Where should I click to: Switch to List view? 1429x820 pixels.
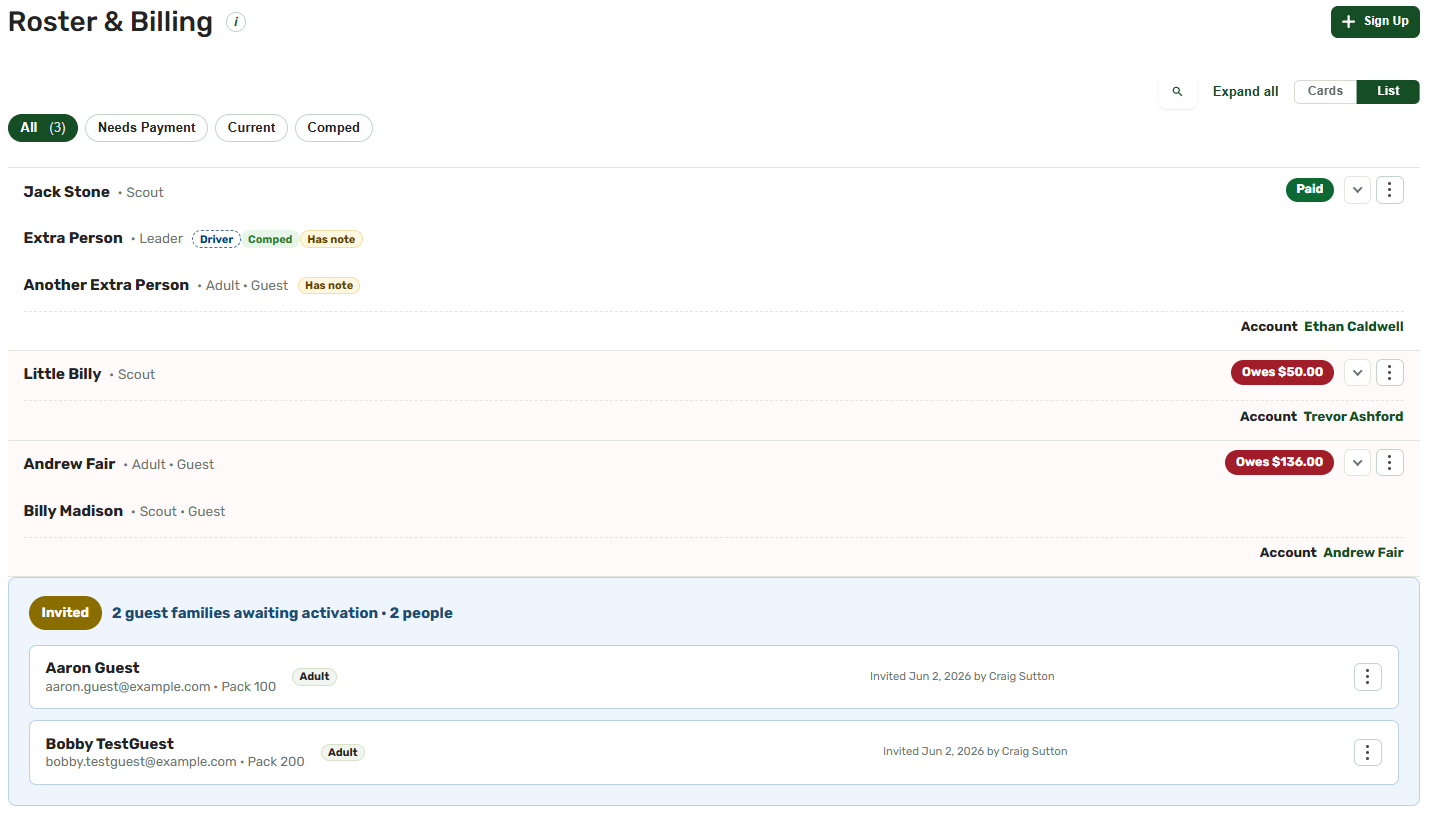coord(1388,91)
